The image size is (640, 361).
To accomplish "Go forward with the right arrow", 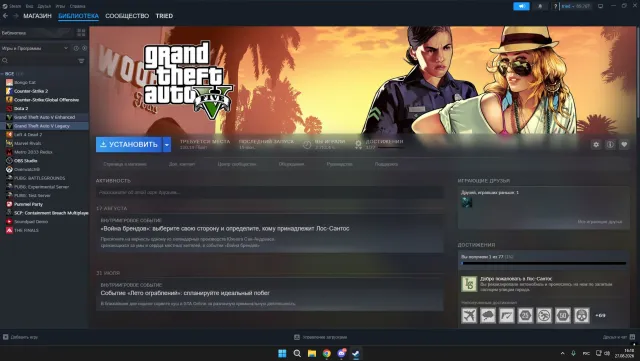I will point(15,16).
